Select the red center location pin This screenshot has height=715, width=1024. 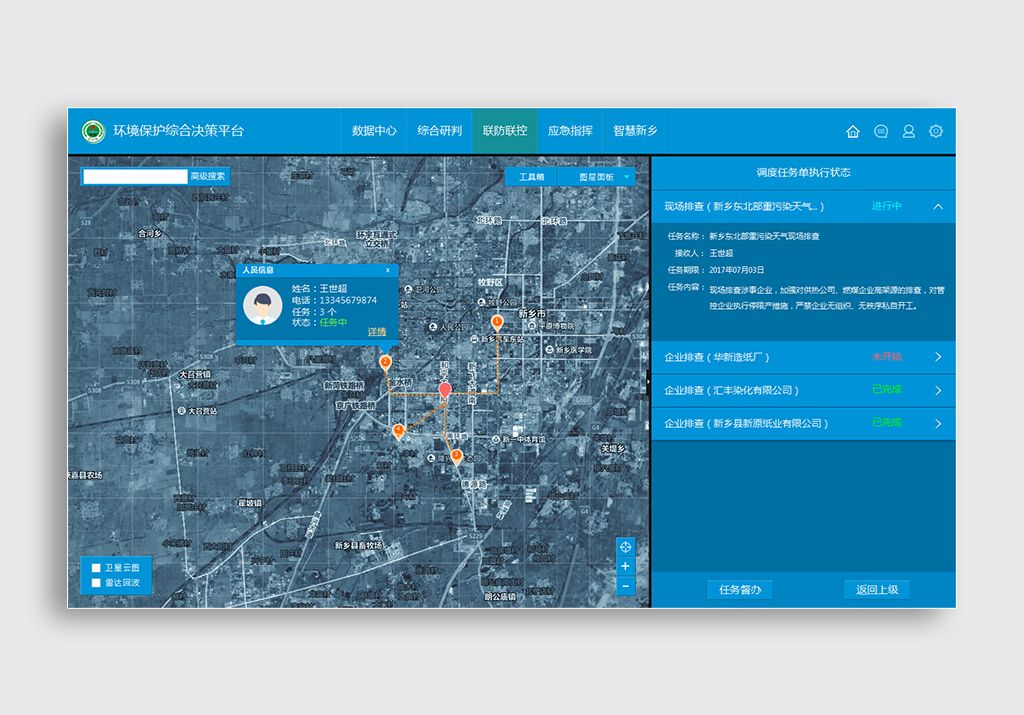click(445, 390)
